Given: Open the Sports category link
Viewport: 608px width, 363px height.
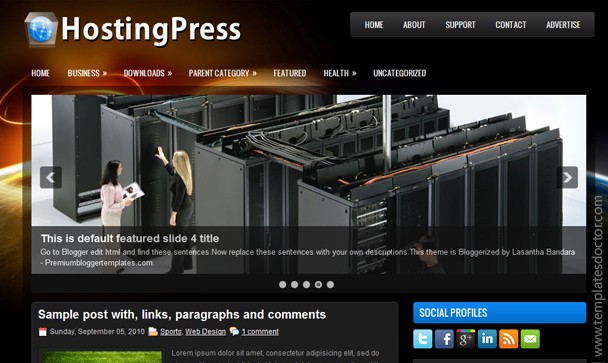Looking at the screenshot, I should coord(171,332).
